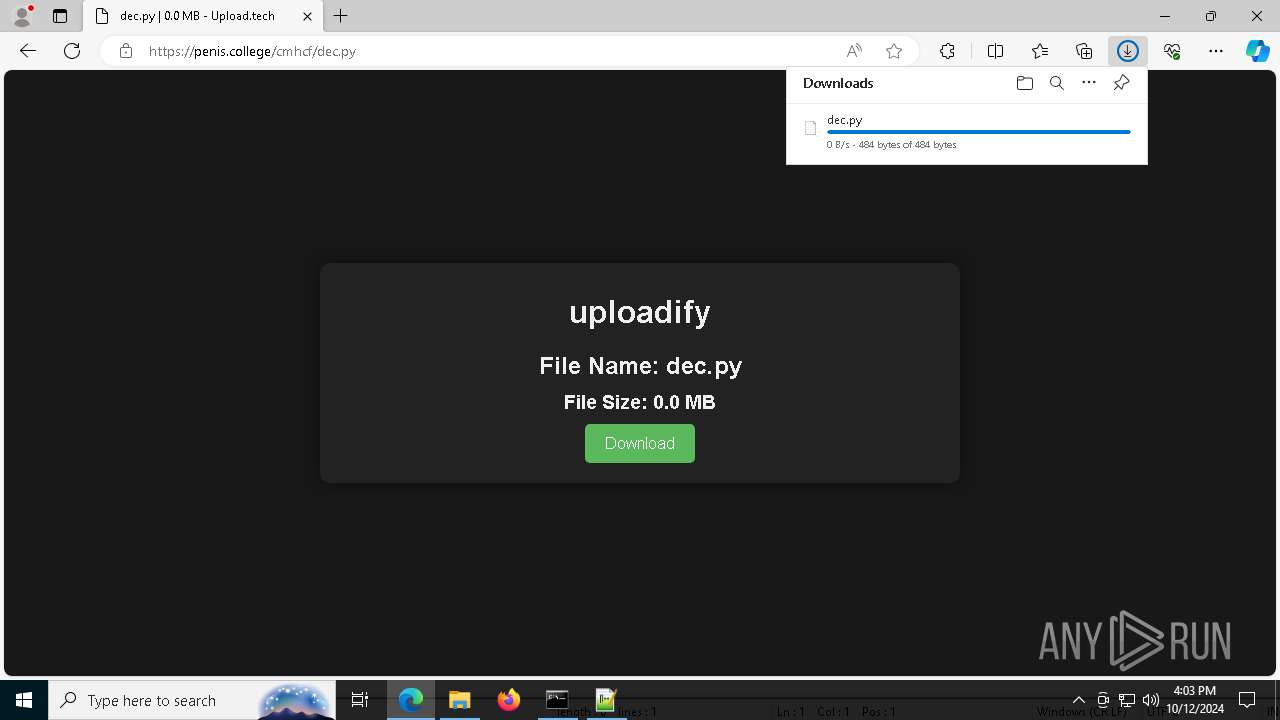The image size is (1280, 720).
Task: Refresh the current page
Action: [x=72, y=51]
